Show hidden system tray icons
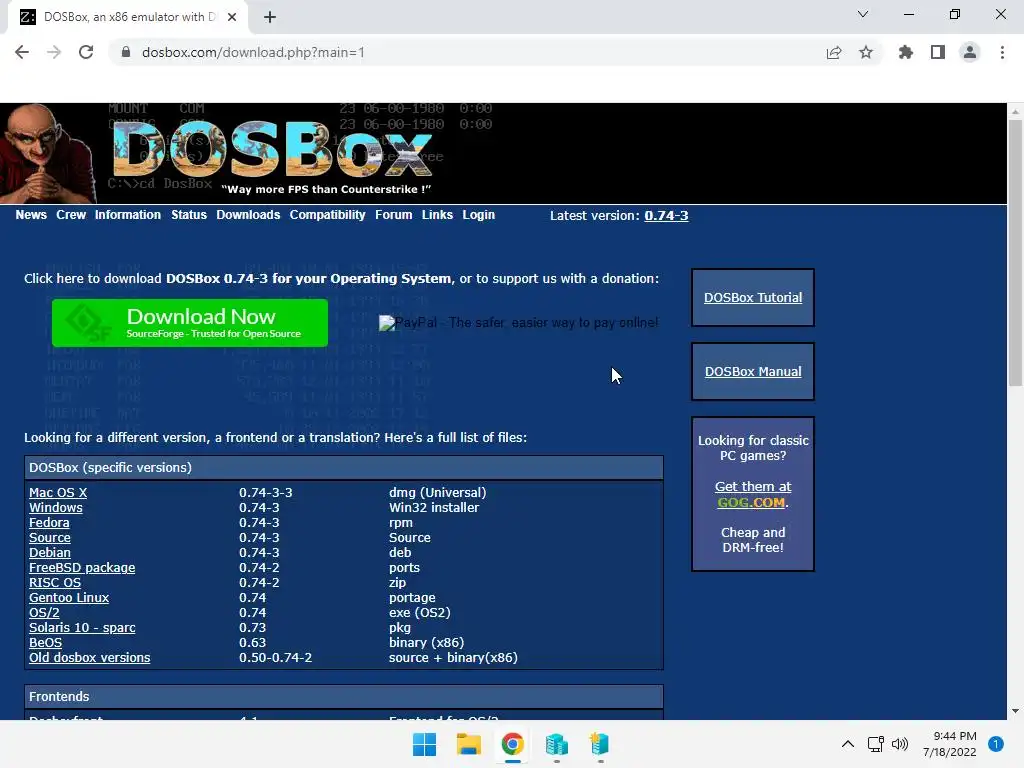This screenshot has height=768, width=1024. [x=848, y=744]
